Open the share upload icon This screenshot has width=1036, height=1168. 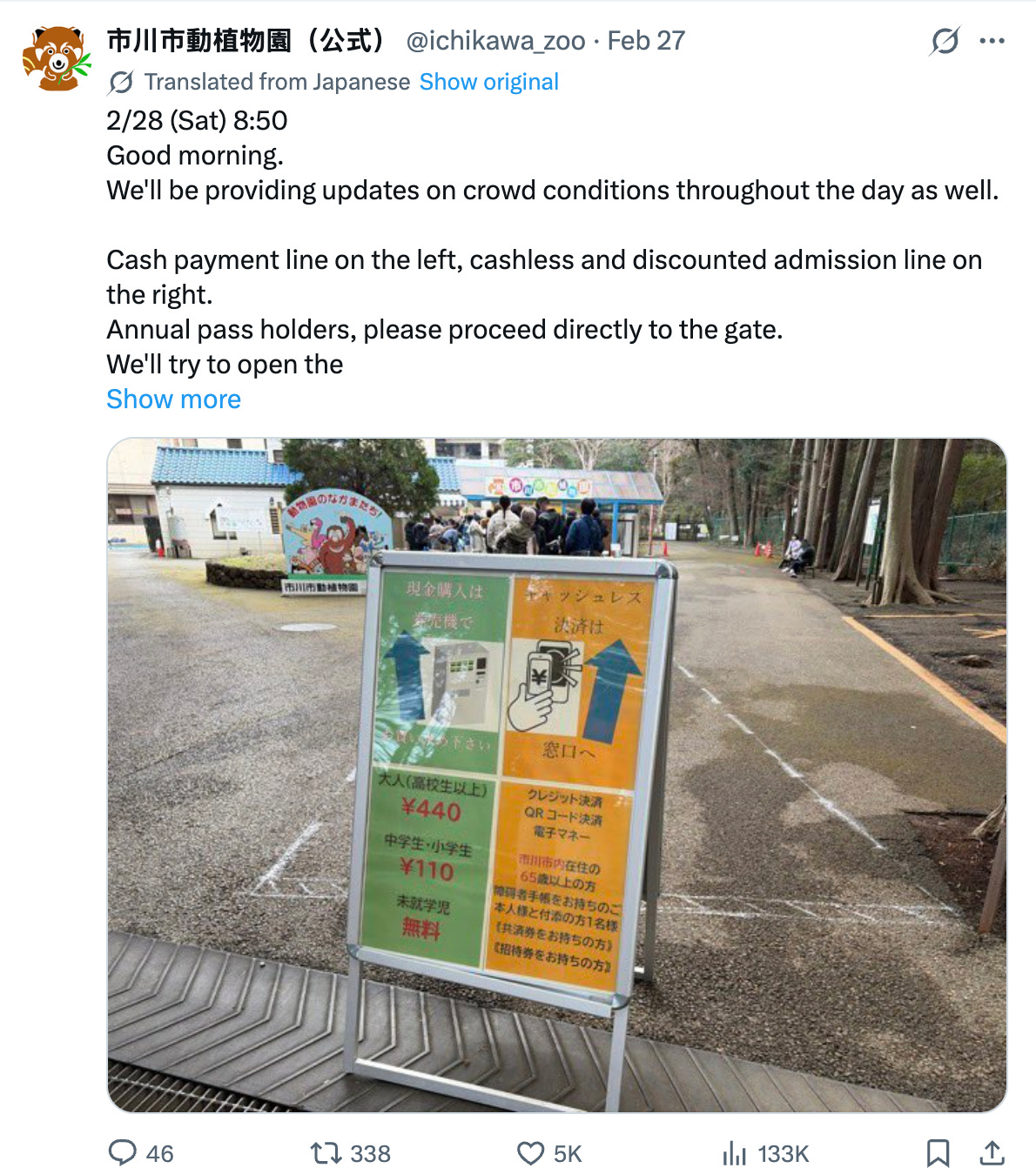pyautogui.click(x=992, y=1152)
